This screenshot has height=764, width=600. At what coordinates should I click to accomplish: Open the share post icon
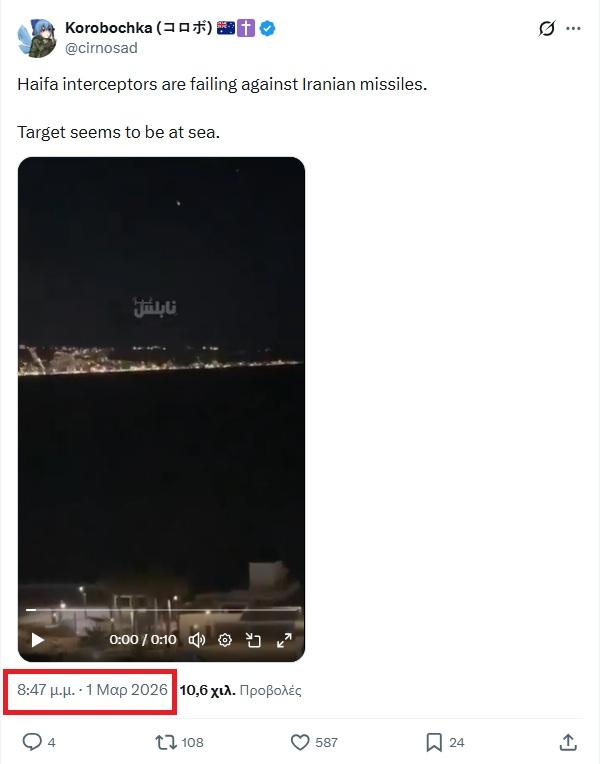568,742
